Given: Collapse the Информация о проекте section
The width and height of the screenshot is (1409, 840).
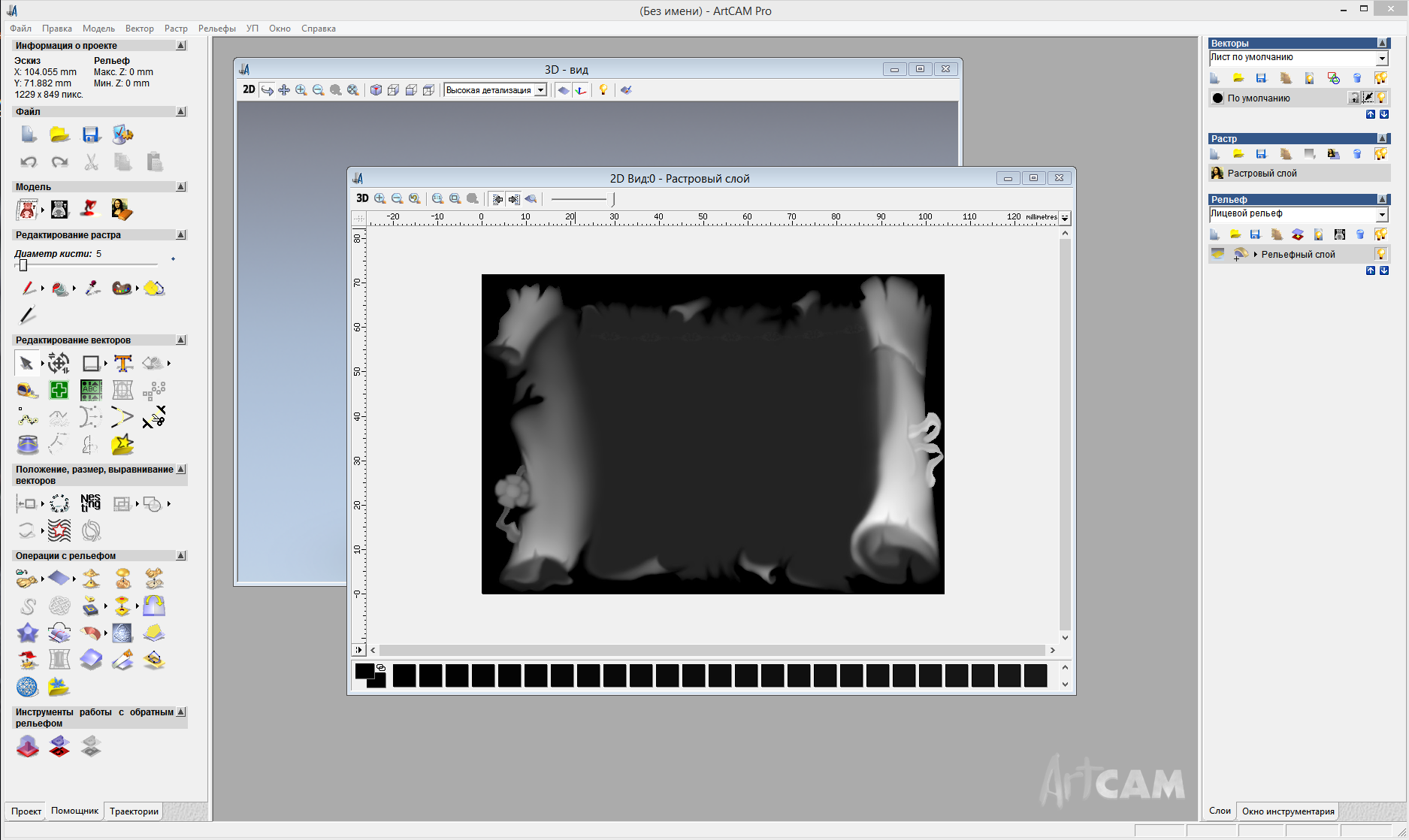Looking at the screenshot, I should tap(180, 46).
